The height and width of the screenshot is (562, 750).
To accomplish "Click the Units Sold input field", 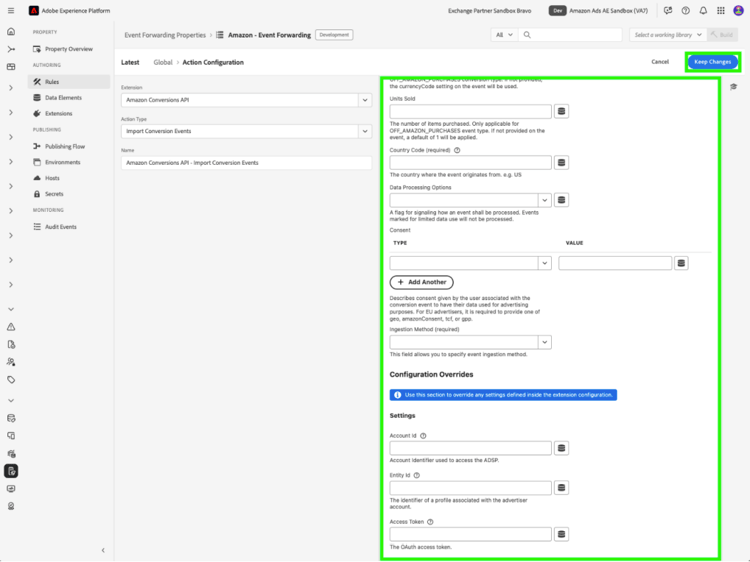I will 471,111.
